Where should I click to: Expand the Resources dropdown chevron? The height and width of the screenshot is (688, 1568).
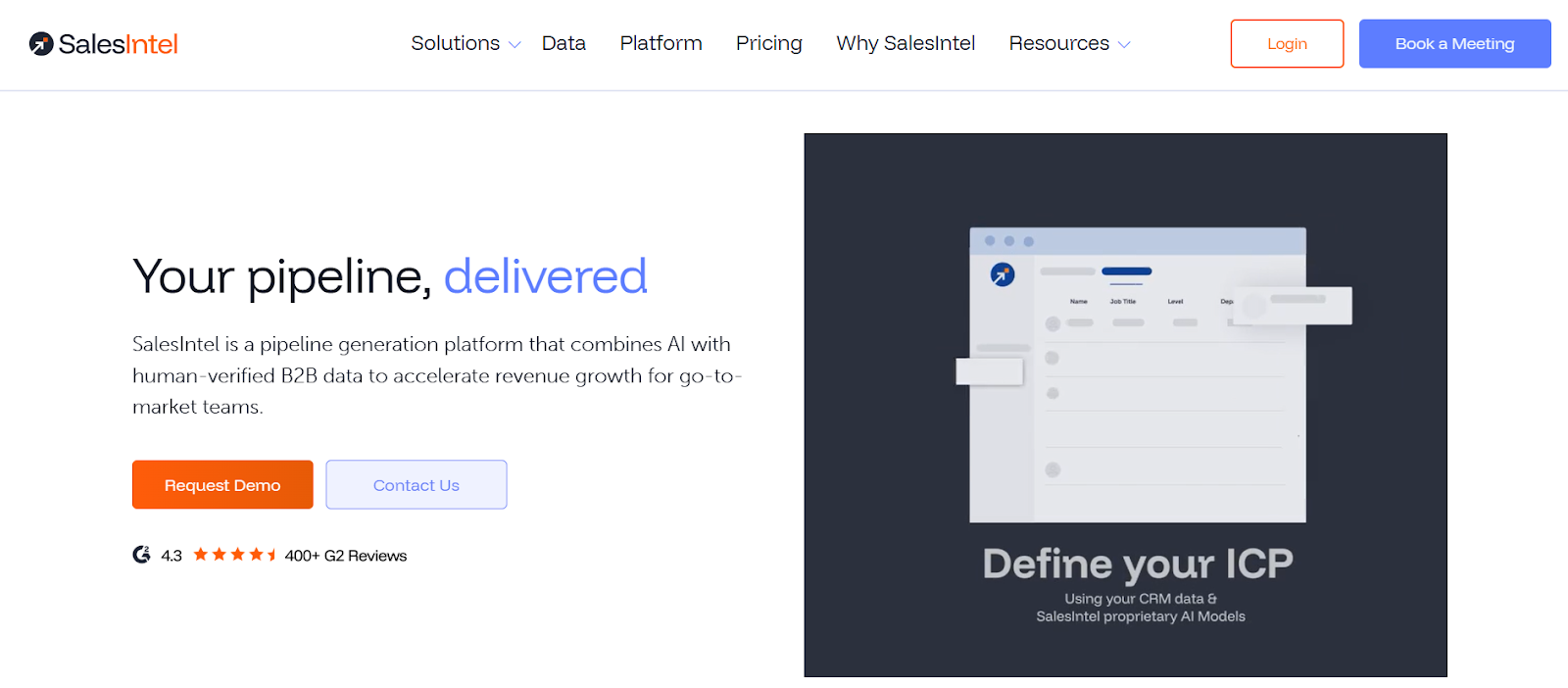click(x=1124, y=45)
